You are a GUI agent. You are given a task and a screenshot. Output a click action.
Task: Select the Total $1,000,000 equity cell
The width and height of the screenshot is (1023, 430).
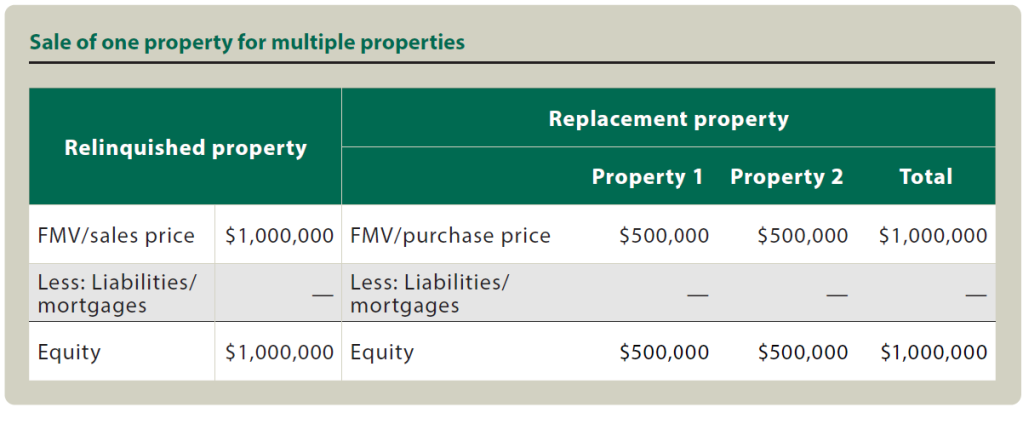click(932, 352)
